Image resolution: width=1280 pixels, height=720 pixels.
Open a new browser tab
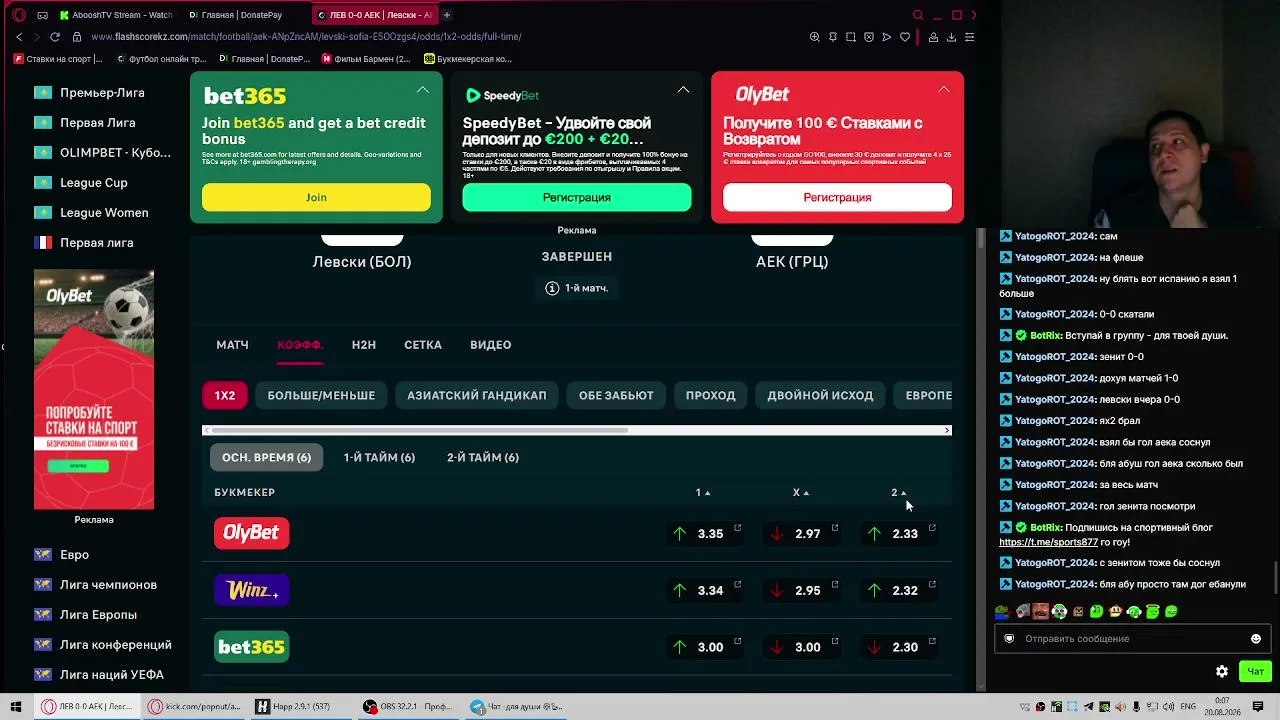click(x=447, y=15)
